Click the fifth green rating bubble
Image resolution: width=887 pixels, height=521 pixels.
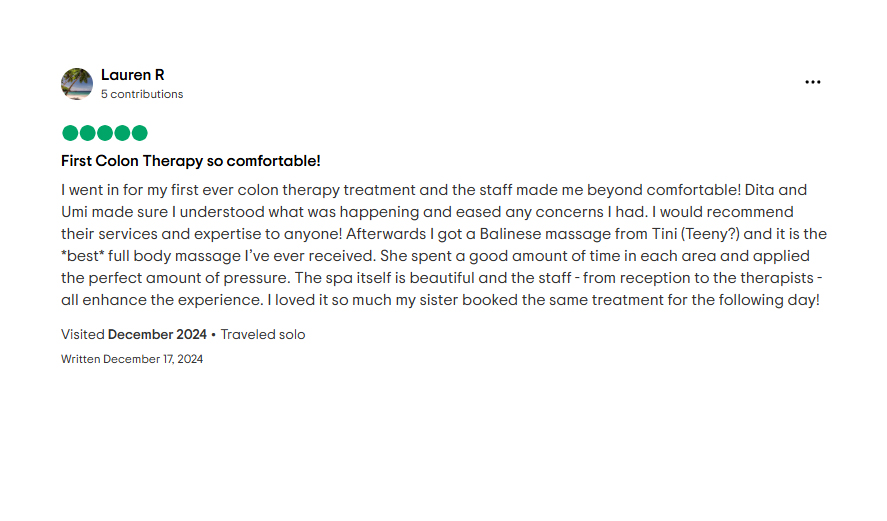140,133
